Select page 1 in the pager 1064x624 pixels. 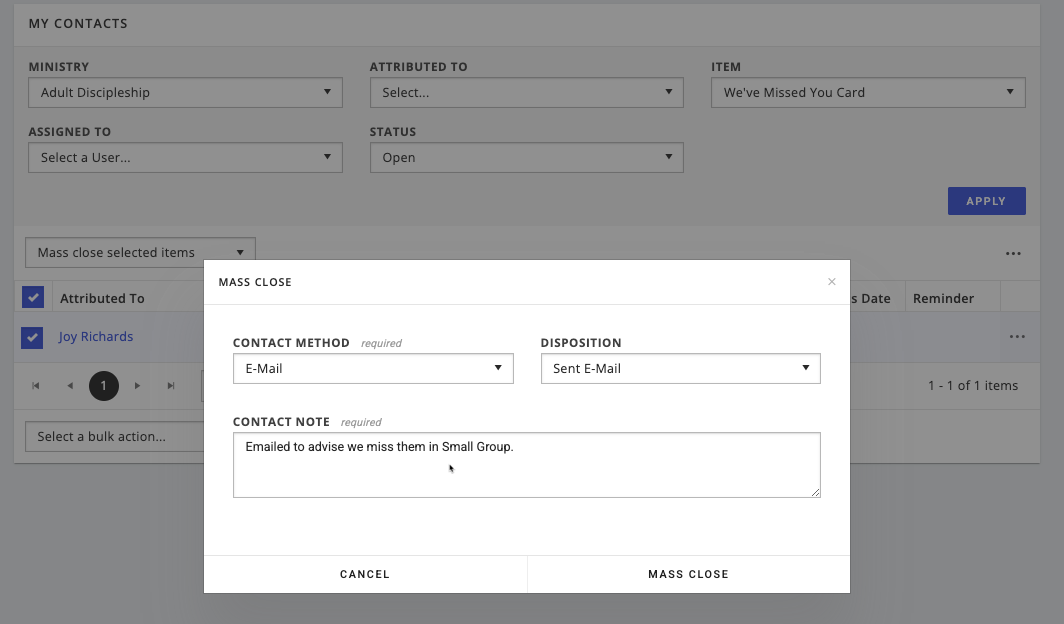(103, 386)
